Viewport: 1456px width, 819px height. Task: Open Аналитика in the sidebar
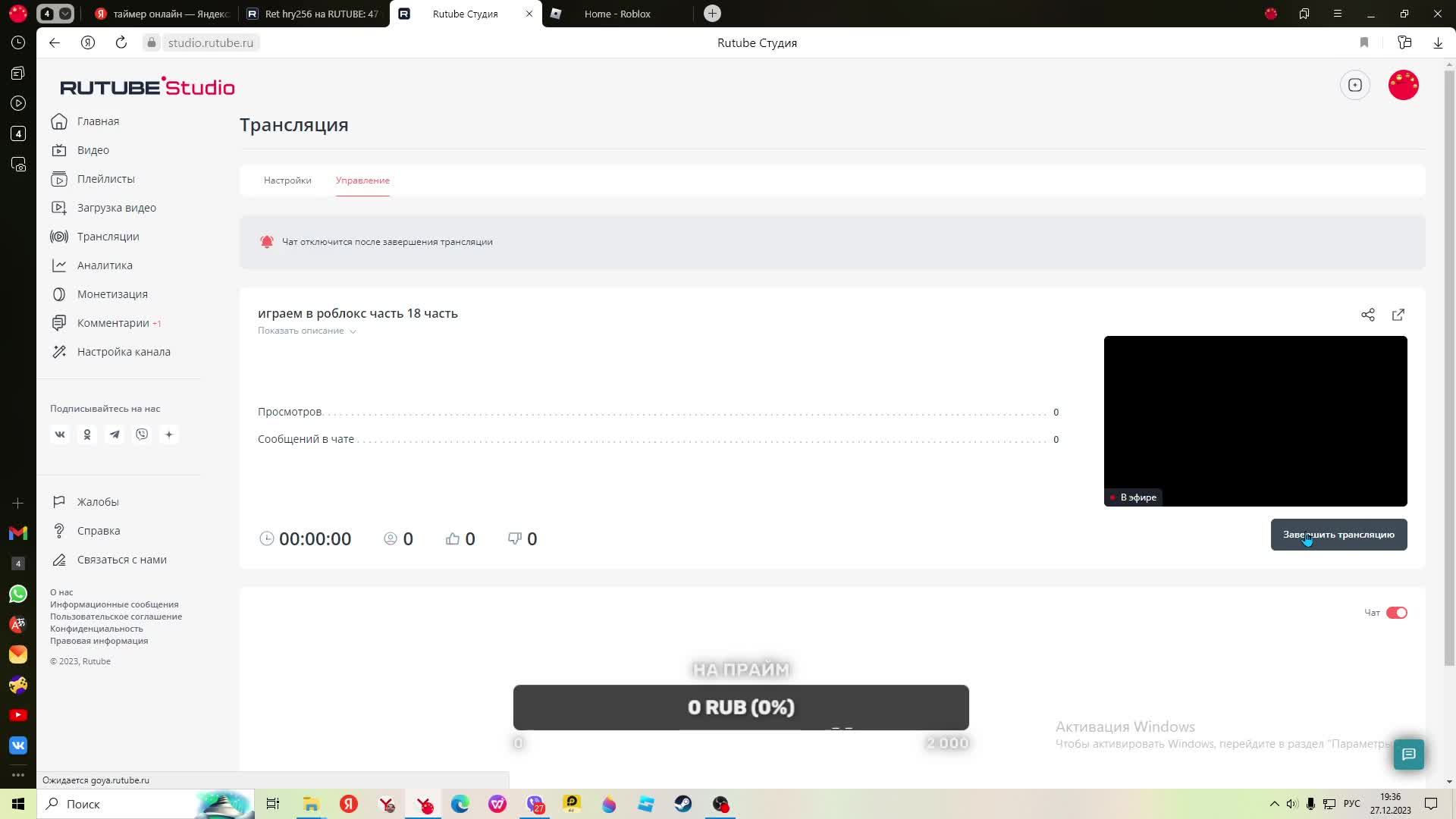pyautogui.click(x=105, y=265)
